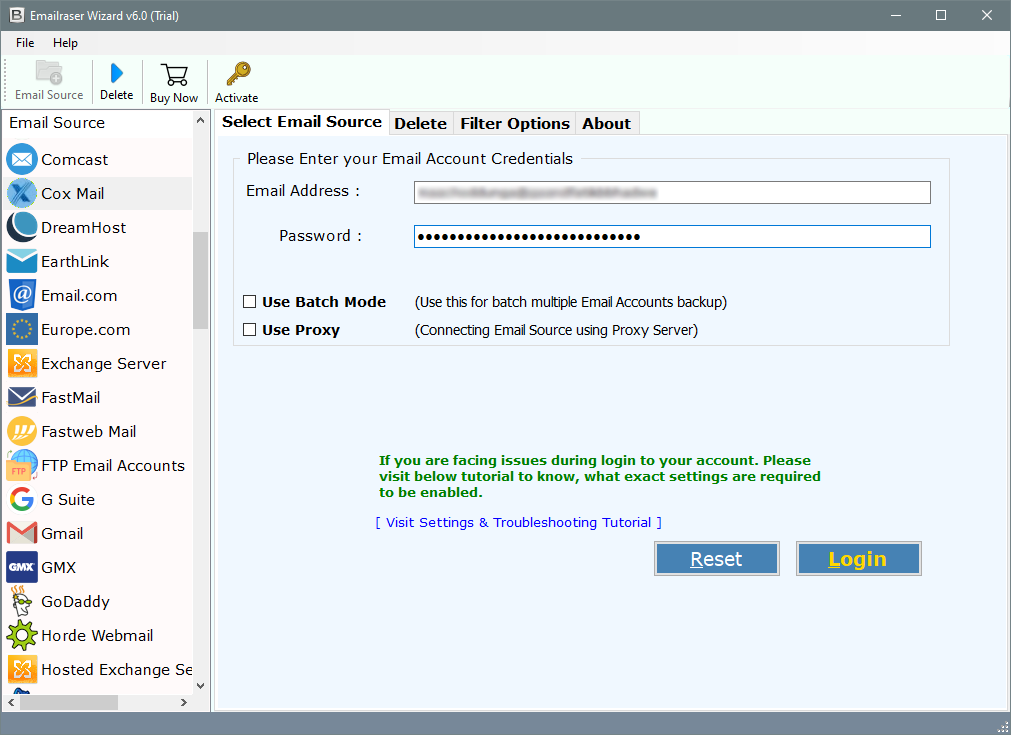
Task: Choose the G Suite Google icon
Action: [x=22, y=500]
